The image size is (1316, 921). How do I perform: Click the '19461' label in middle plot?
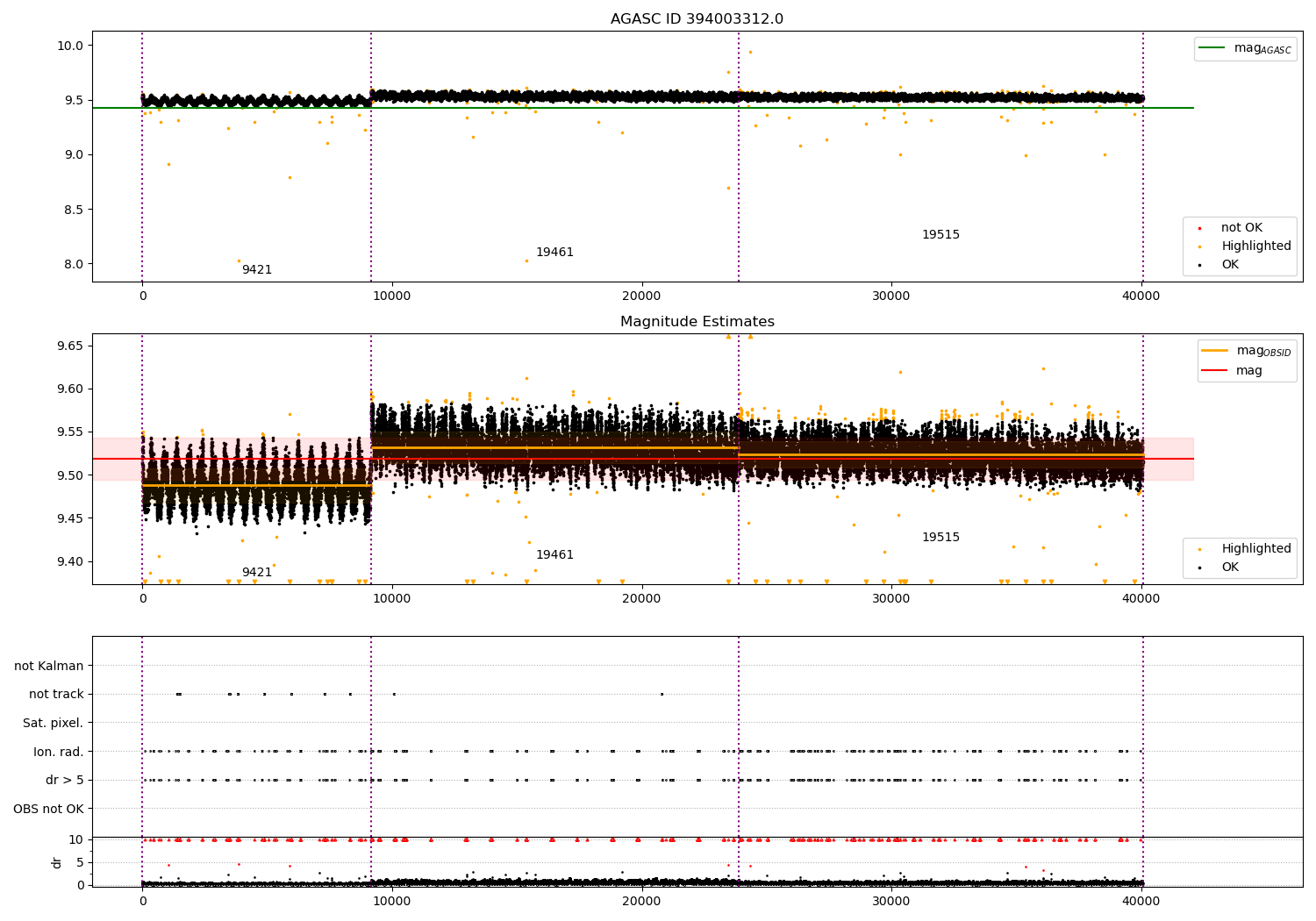point(554,554)
